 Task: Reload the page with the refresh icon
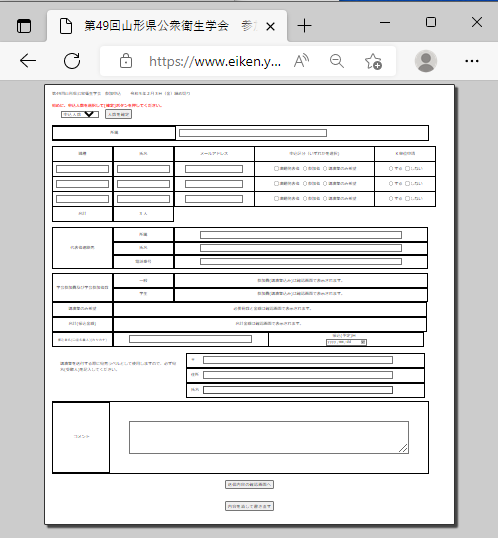coord(72,61)
